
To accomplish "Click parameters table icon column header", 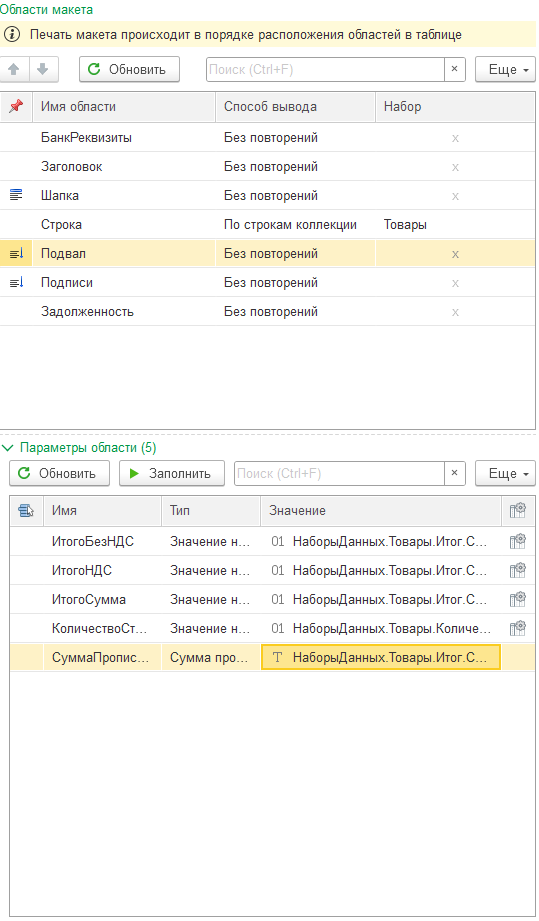I will [x=26, y=510].
